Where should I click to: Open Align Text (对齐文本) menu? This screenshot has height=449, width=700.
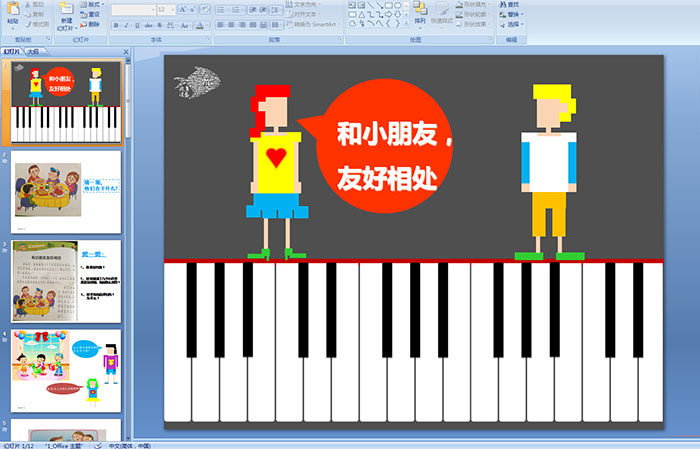pyautogui.click(x=301, y=14)
